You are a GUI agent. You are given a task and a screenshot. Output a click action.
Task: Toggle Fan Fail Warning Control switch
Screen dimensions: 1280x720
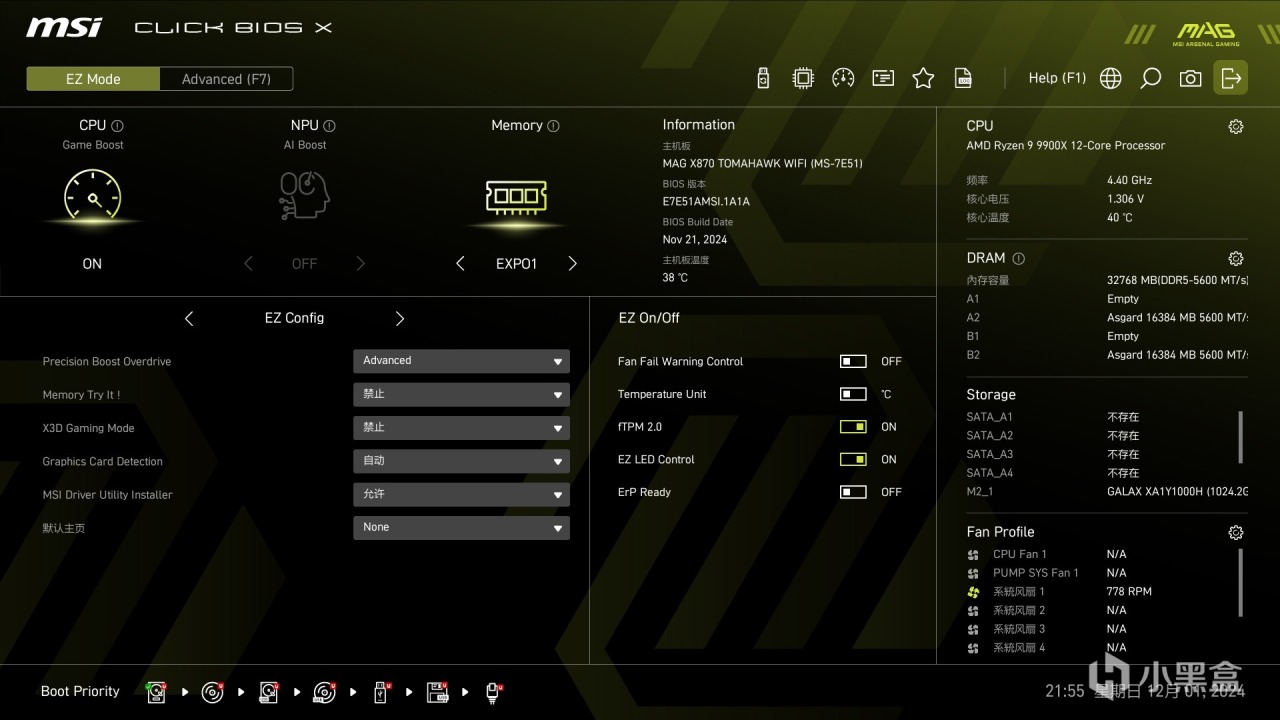[x=853, y=361]
